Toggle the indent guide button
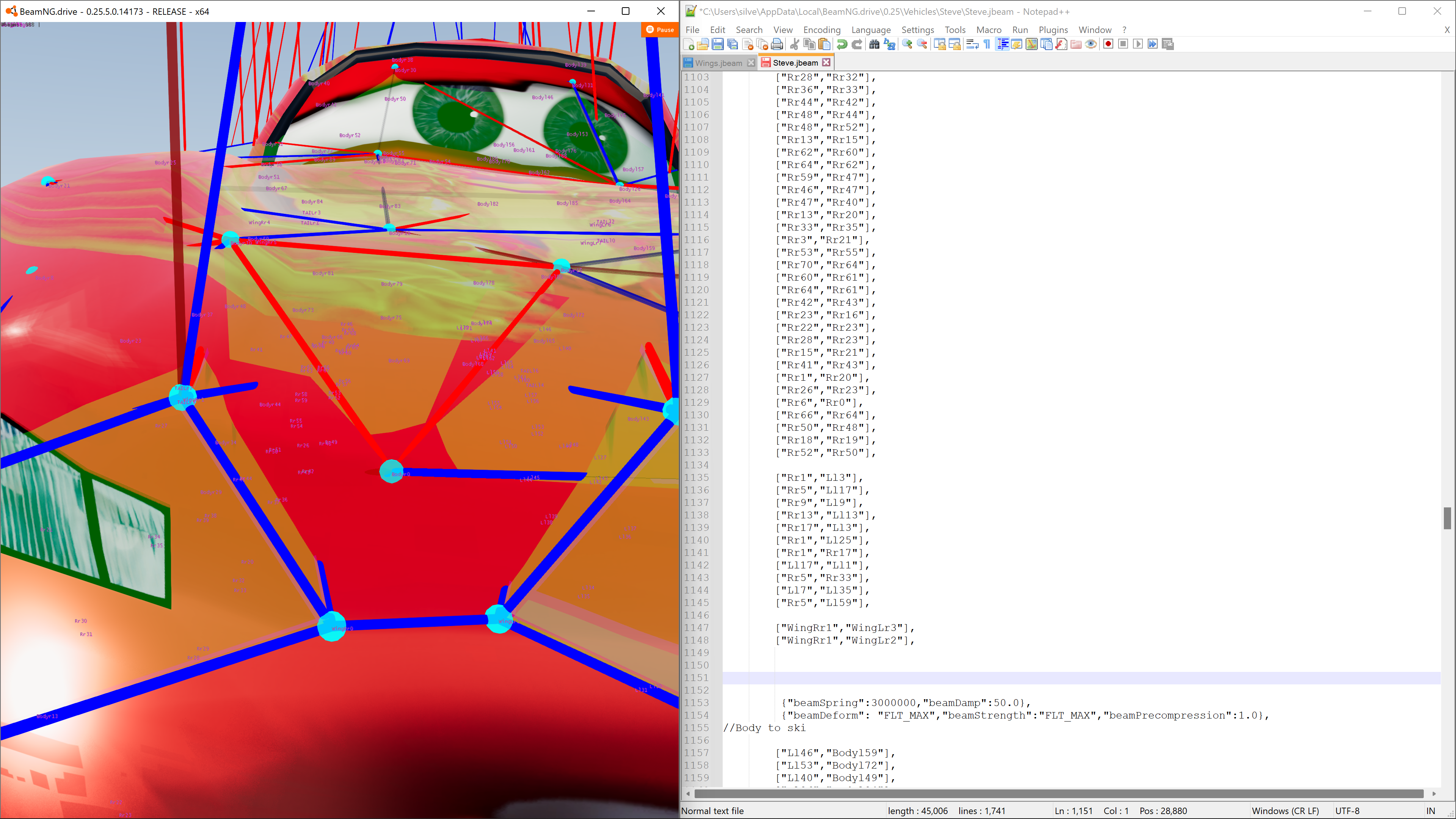 (x=1002, y=44)
